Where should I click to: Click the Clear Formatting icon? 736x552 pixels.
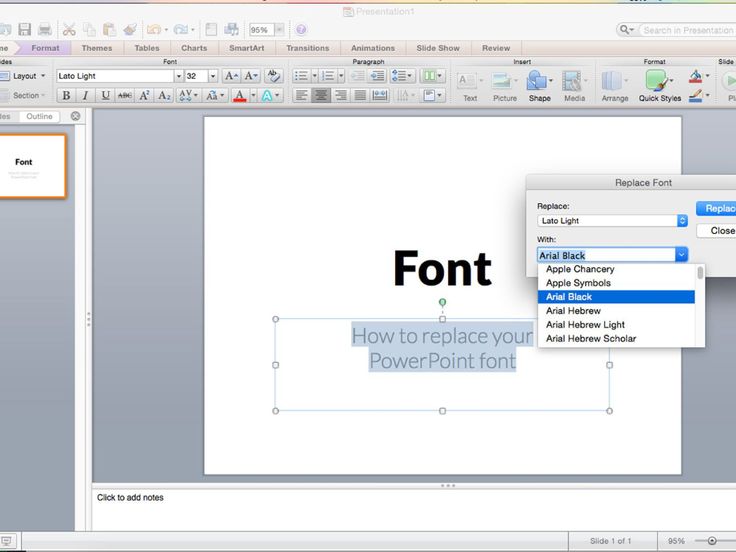point(273,76)
